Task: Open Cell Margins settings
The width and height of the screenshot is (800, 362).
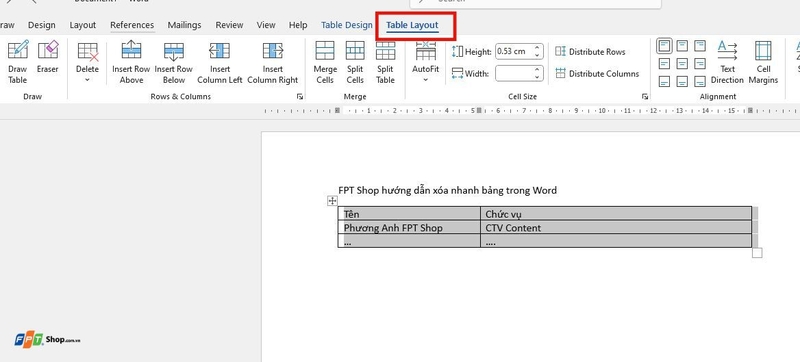Action: coord(763,63)
